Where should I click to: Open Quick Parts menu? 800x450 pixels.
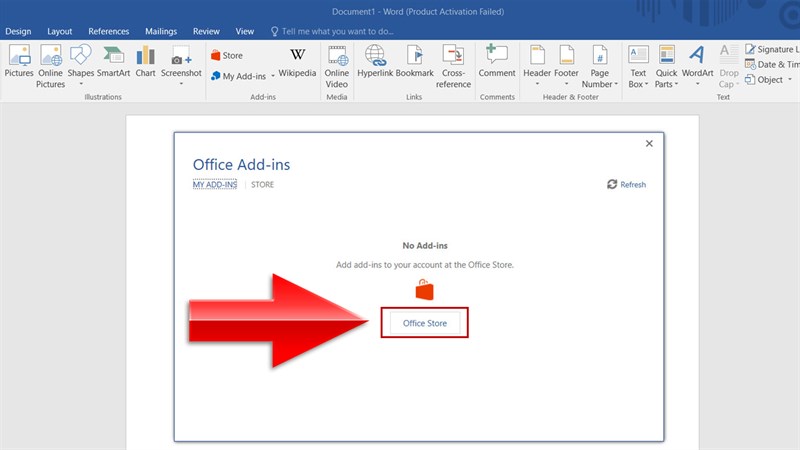pyautogui.click(x=666, y=66)
